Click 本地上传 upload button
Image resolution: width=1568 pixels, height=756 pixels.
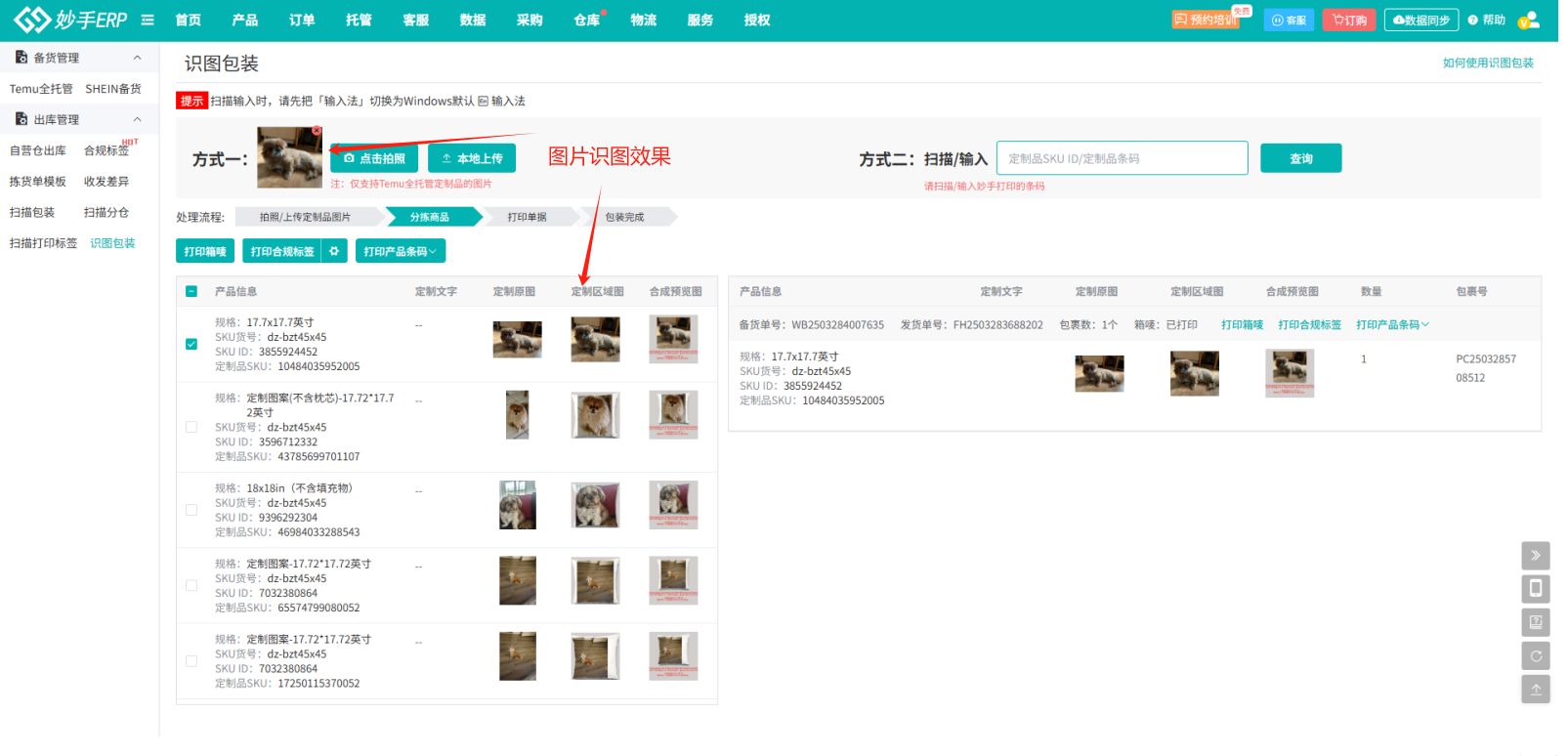[472, 158]
